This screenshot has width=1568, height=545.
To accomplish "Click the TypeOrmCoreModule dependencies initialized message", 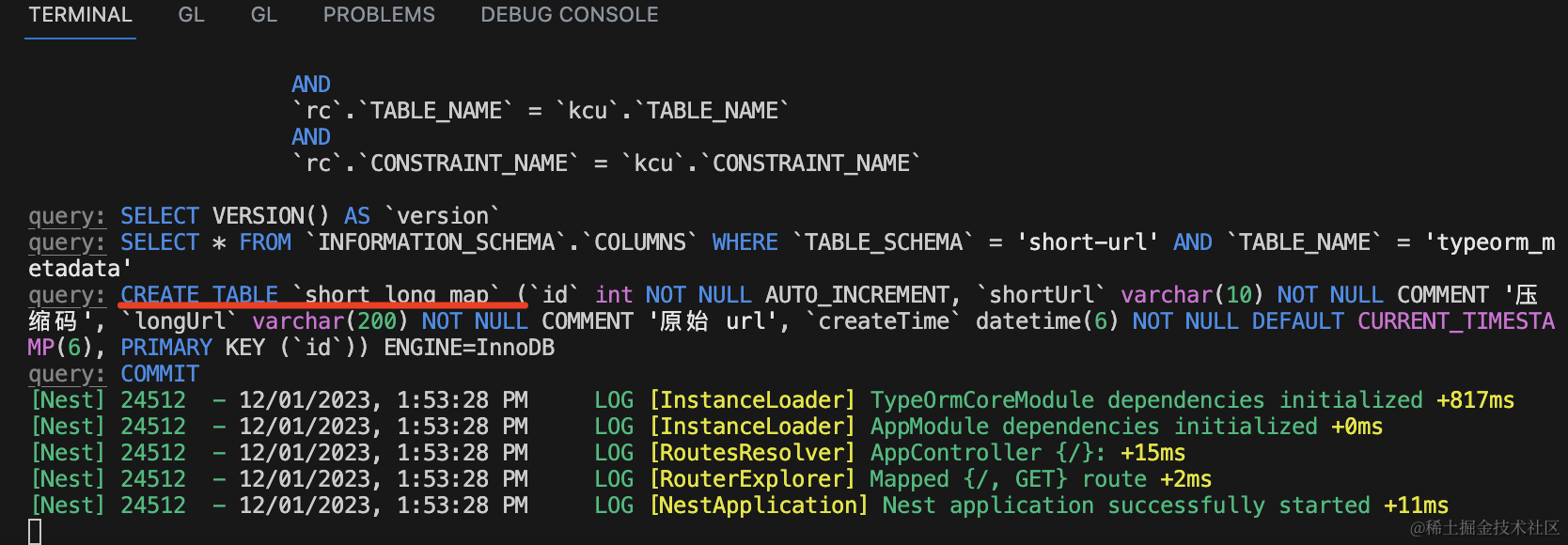I will (x=1146, y=400).
